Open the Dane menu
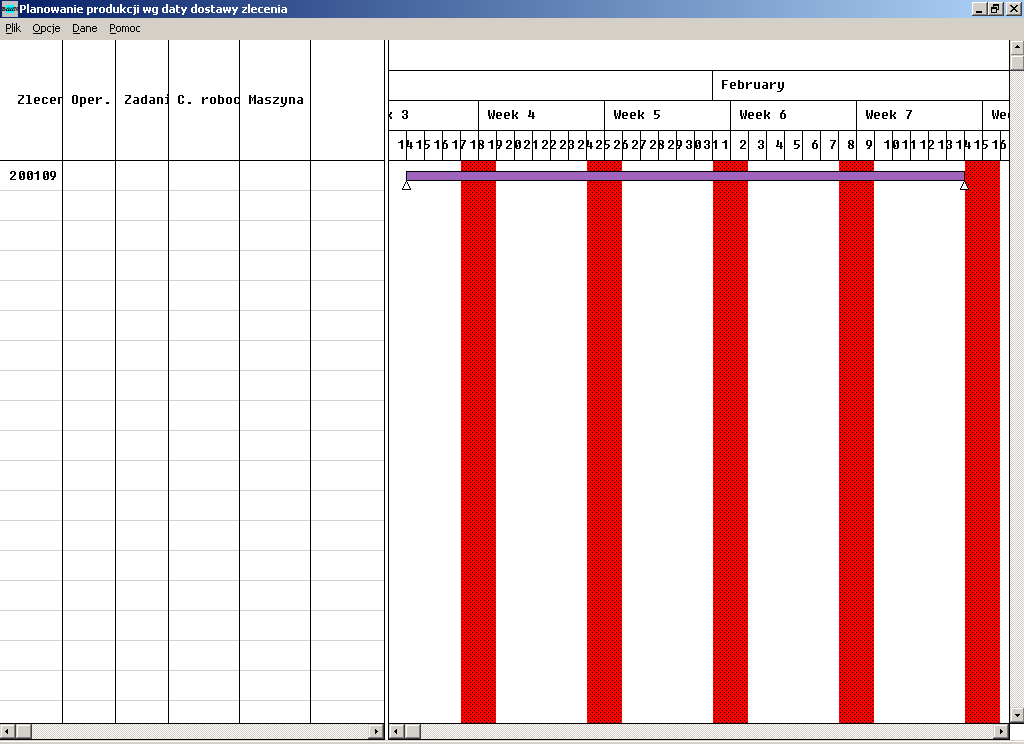 point(85,28)
